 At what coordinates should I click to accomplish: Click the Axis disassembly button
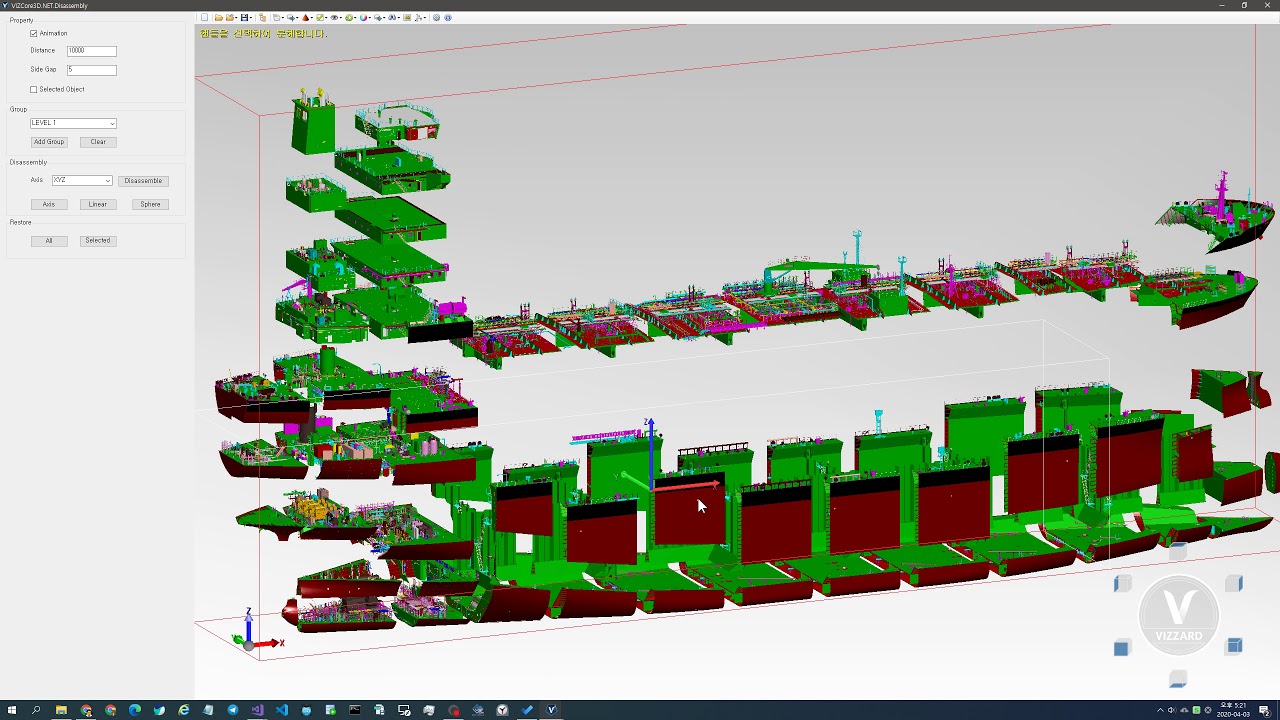pyautogui.click(x=49, y=204)
